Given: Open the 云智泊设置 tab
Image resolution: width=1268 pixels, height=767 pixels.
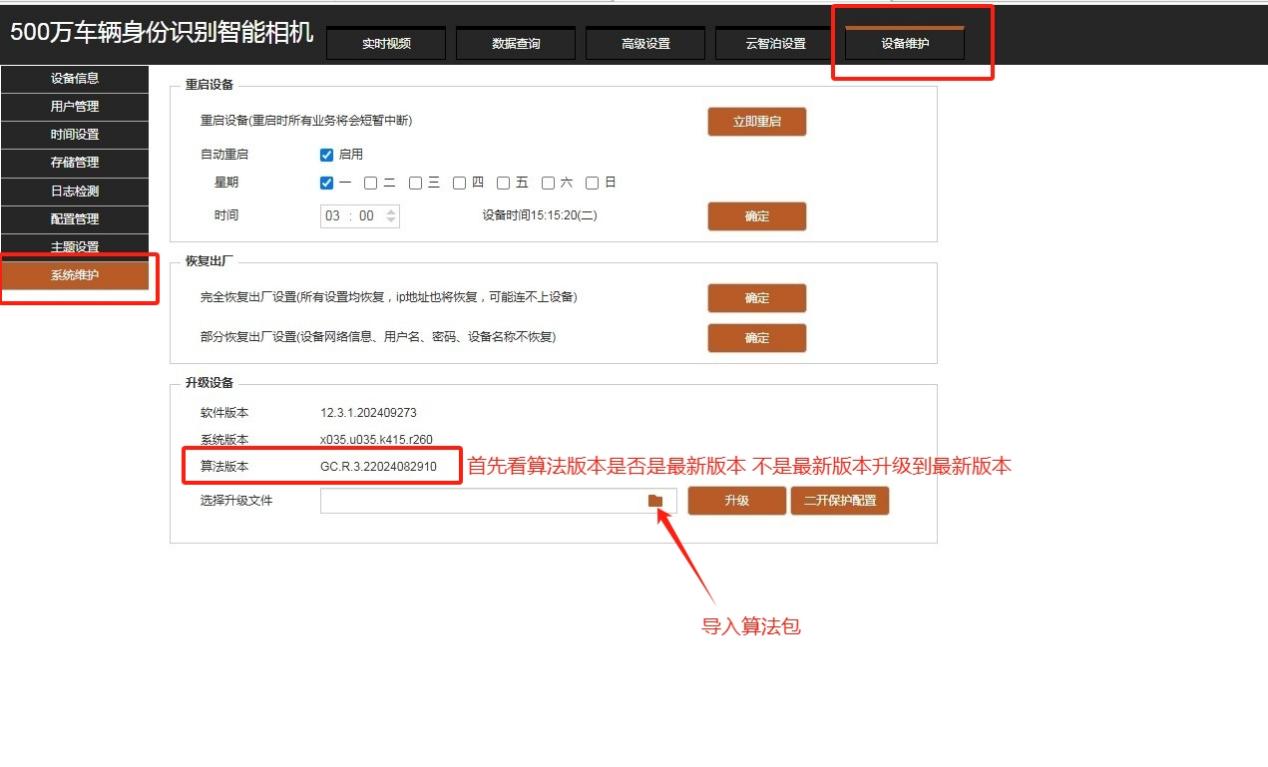Looking at the screenshot, I should [775, 44].
